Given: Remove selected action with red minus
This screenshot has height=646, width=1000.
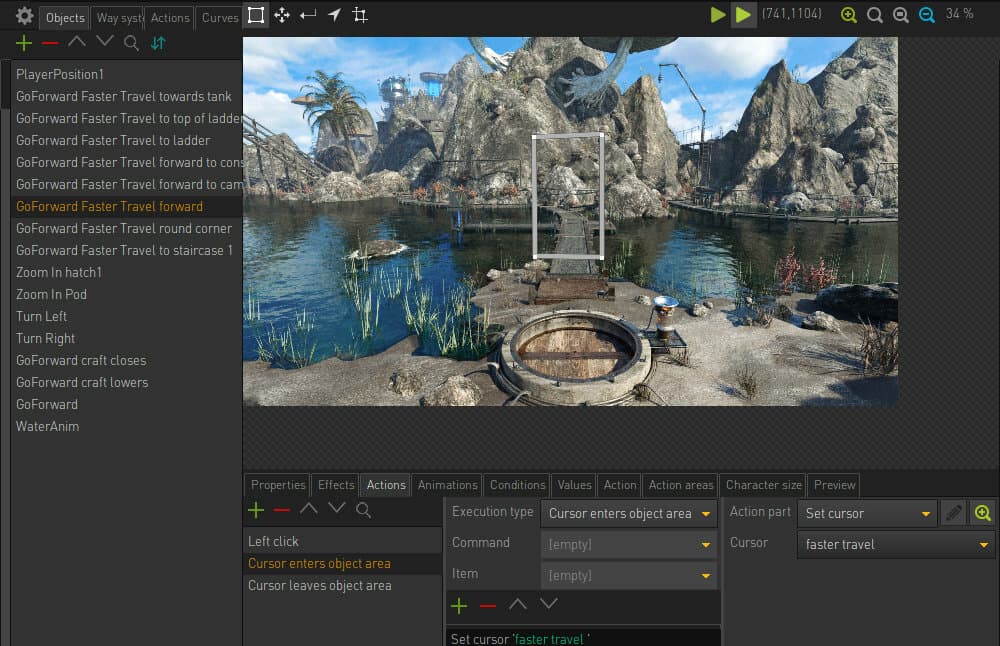Looking at the screenshot, I should point(282,510).
